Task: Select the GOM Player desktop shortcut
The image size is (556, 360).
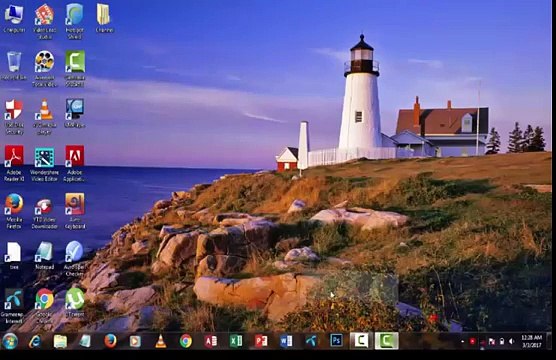Action: coord(75,113)
